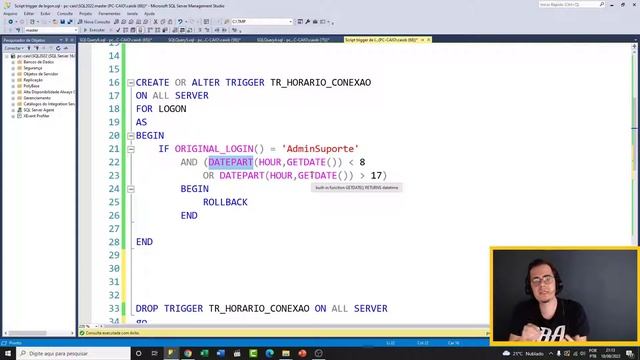
Task: Expand the Gerenciamento node
Action: pyautogui.click(x=13, y=98)
